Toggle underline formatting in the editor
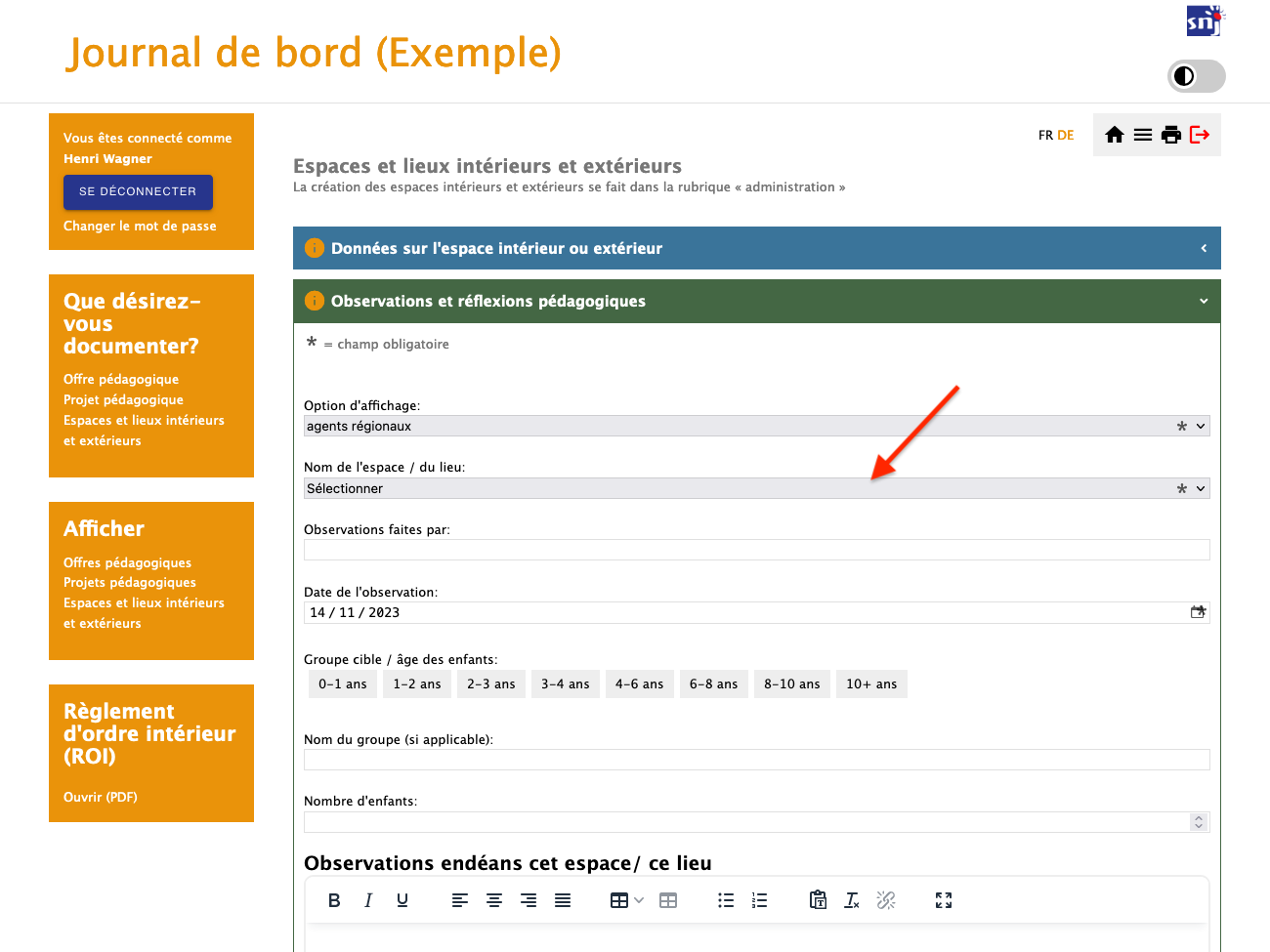 [x=402, y=900]
